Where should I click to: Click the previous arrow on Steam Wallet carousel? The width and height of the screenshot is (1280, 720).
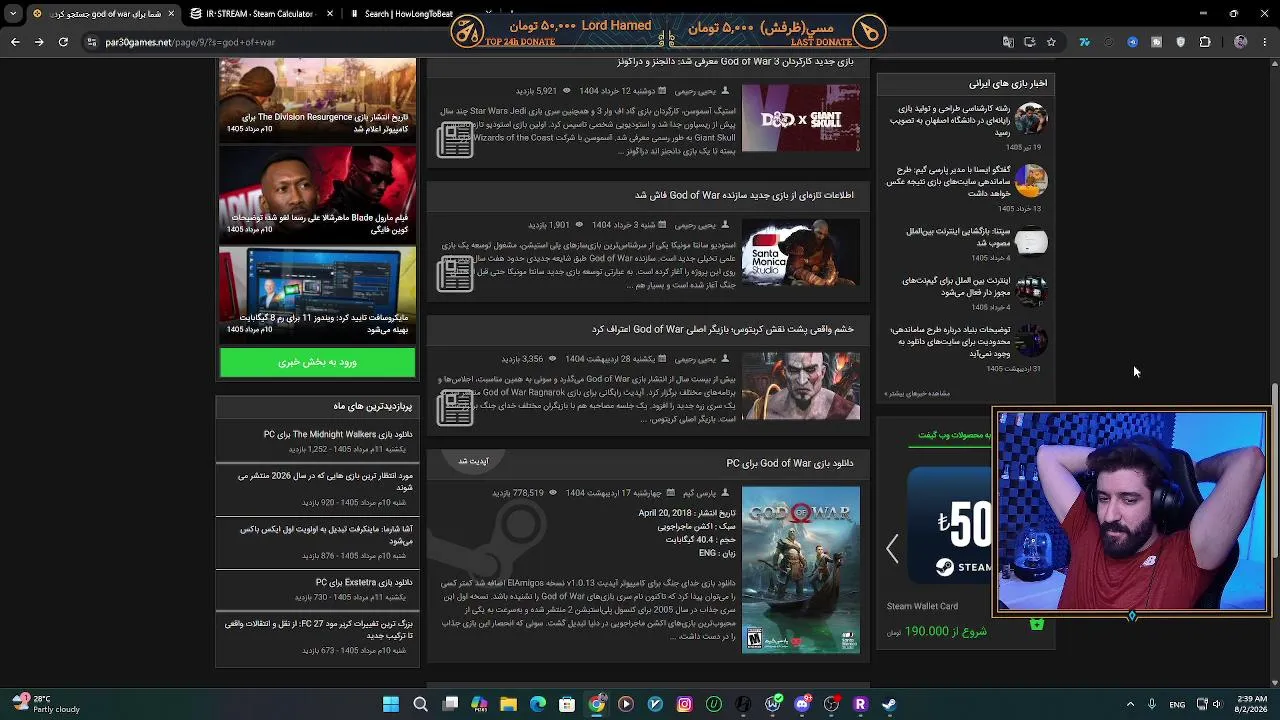[893, 548]
